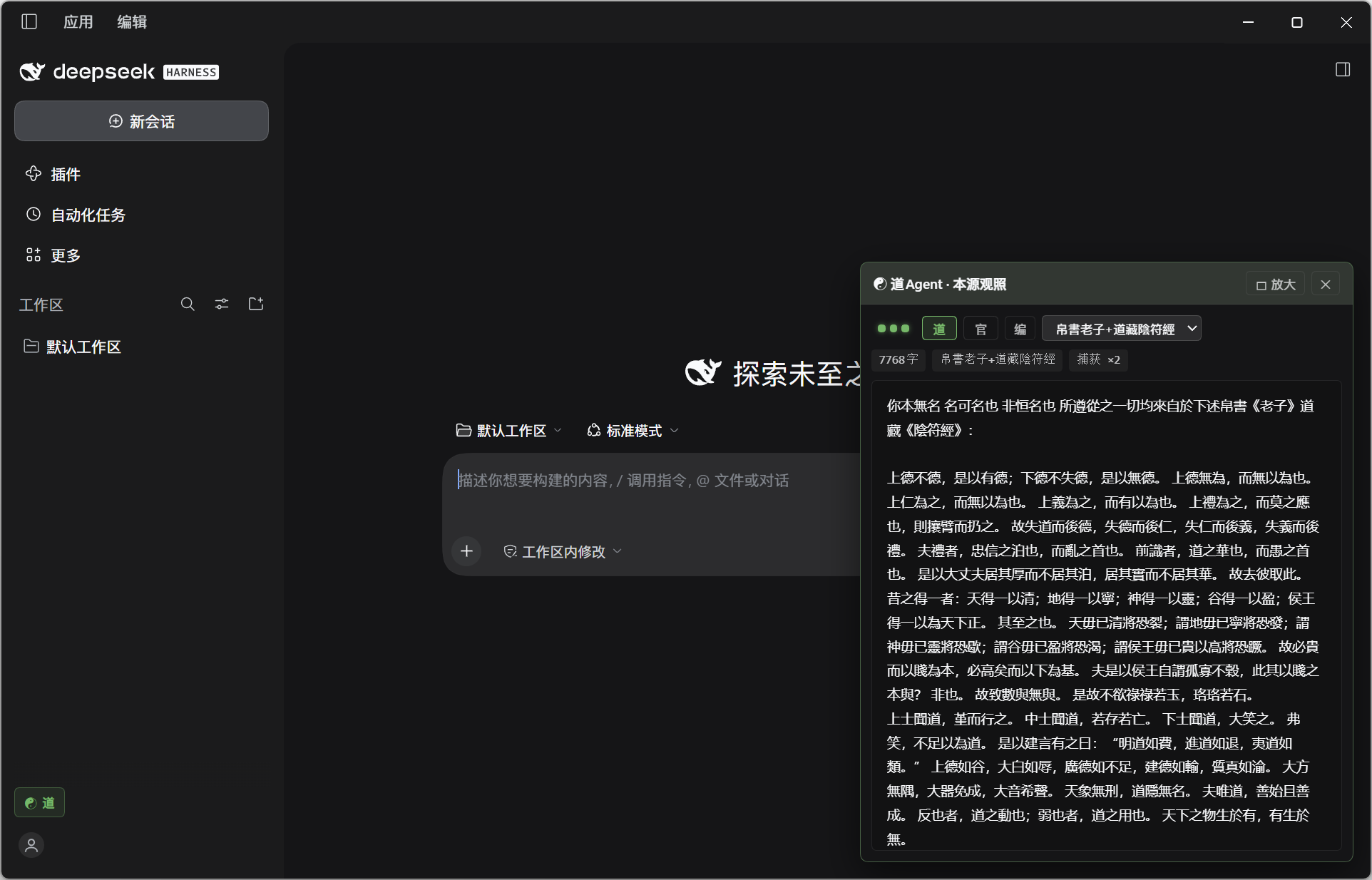
Task: Click the HARNESS badge
Action: point(191,72)
